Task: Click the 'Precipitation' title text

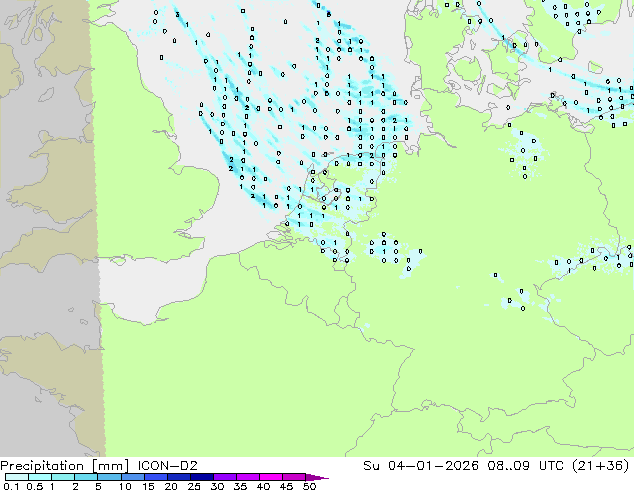Action: pos(42,466)
